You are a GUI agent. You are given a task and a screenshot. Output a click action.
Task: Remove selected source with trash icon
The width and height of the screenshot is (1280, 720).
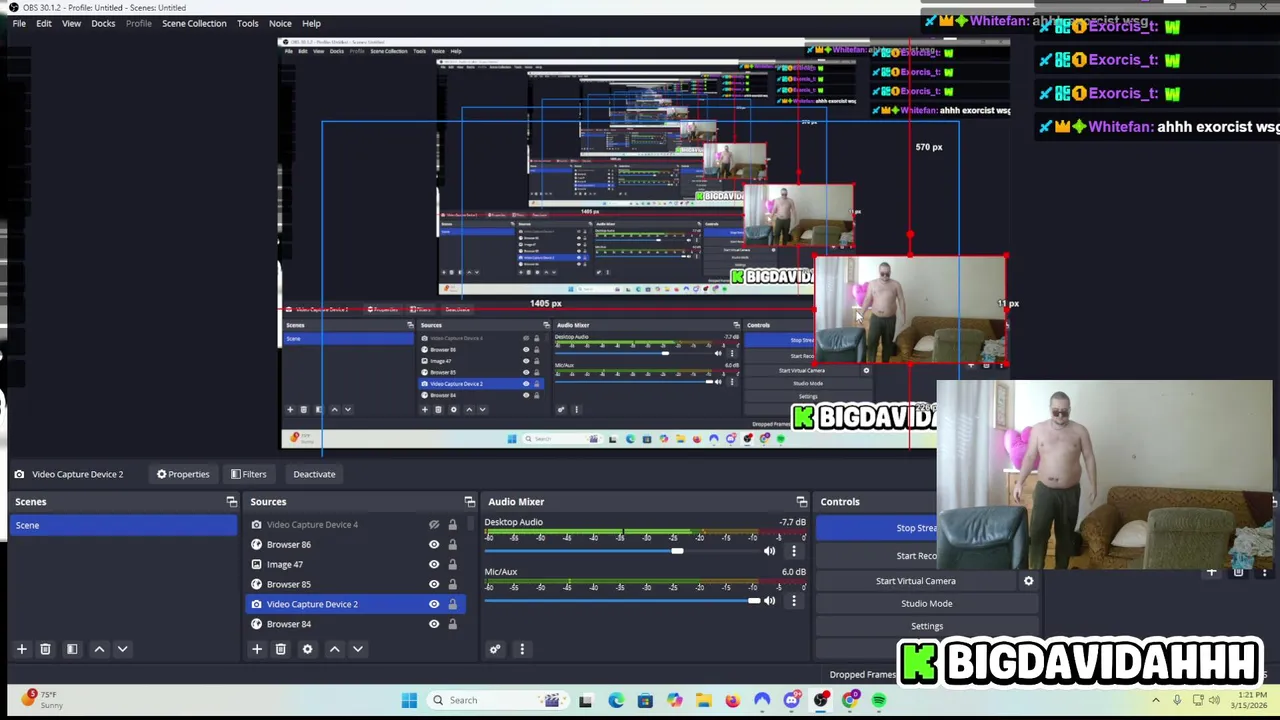pos(281,649)
